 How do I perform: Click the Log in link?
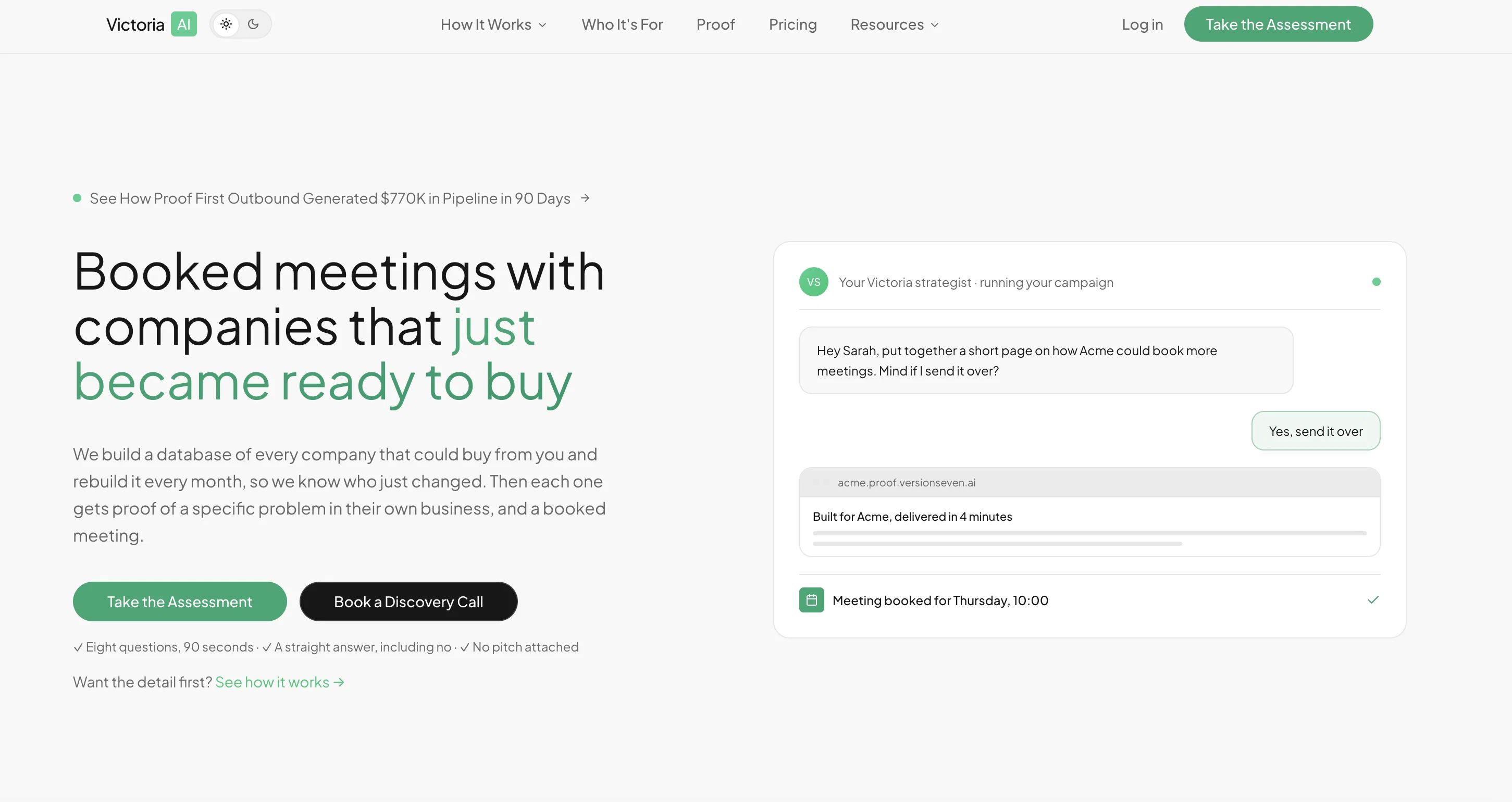coord(1142,24)
